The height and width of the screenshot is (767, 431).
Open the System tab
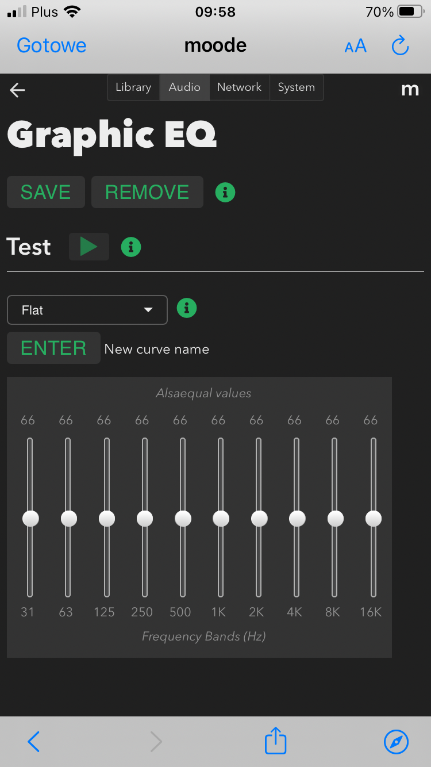click(x=296, y=88)
